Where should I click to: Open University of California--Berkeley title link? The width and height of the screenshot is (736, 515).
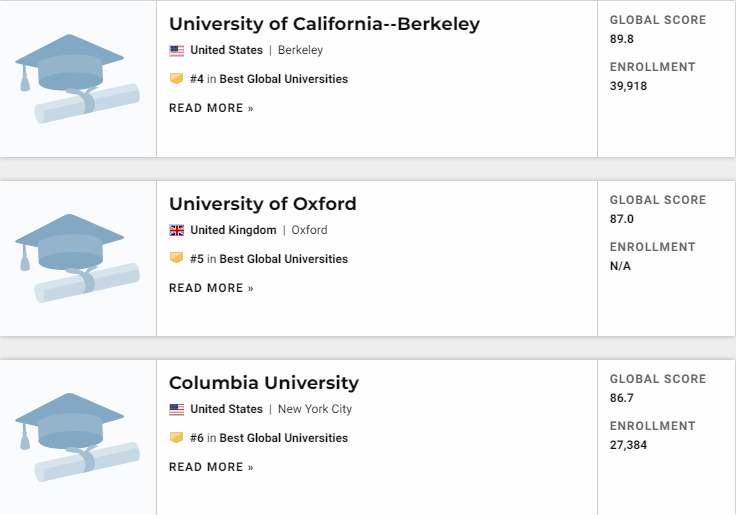click(x=324, y=24)
